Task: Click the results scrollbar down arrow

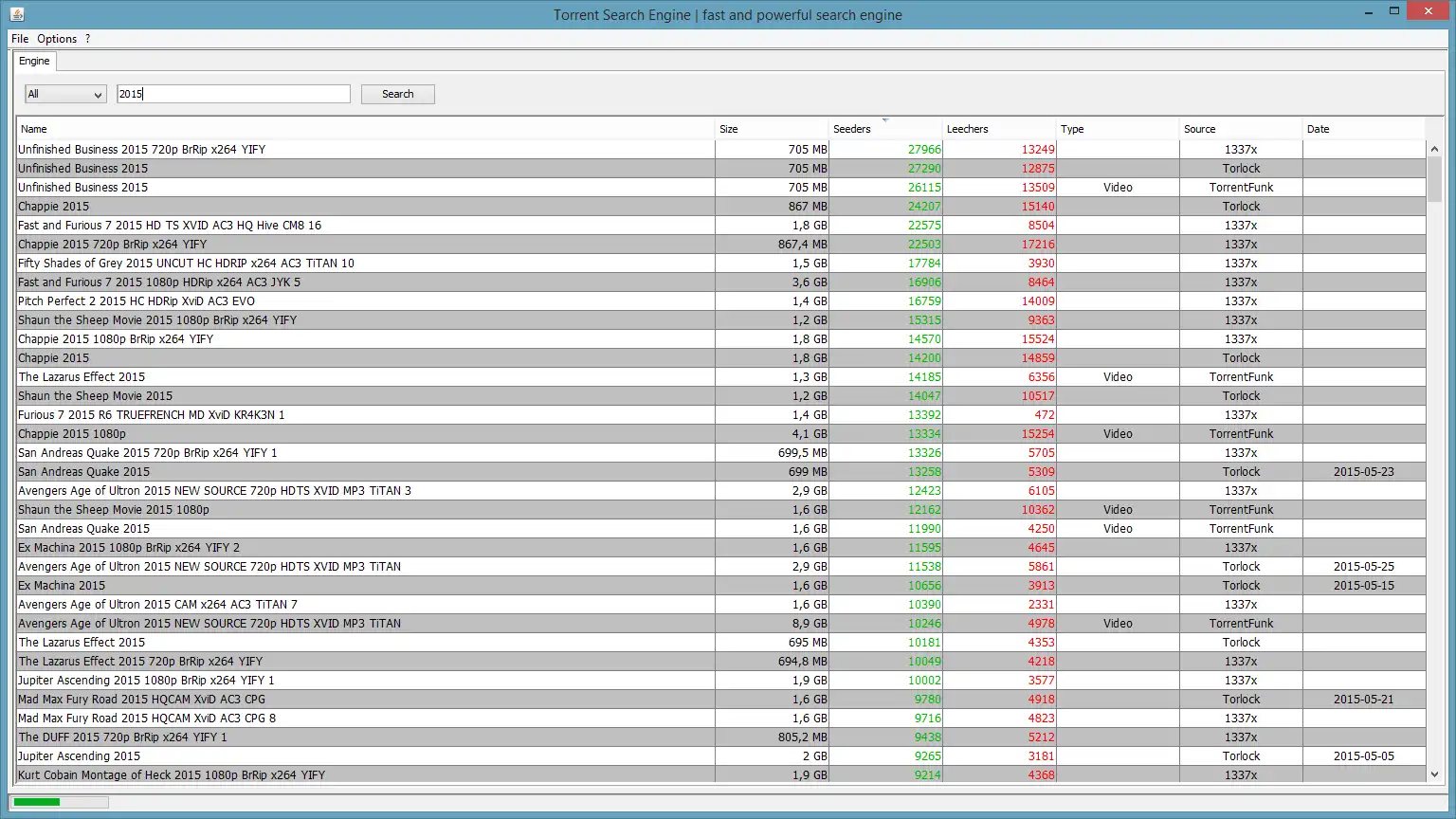Action: 1433,774
